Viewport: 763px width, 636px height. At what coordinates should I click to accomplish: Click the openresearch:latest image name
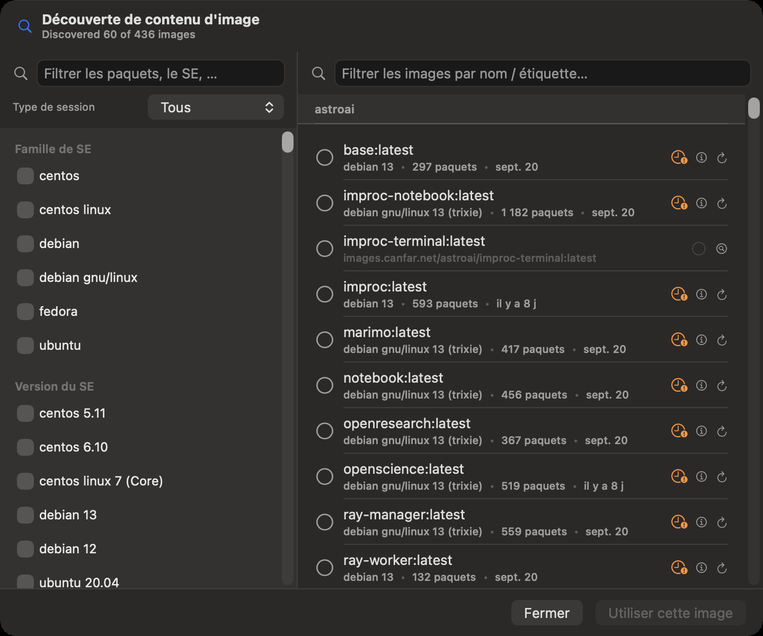(407, 423)
